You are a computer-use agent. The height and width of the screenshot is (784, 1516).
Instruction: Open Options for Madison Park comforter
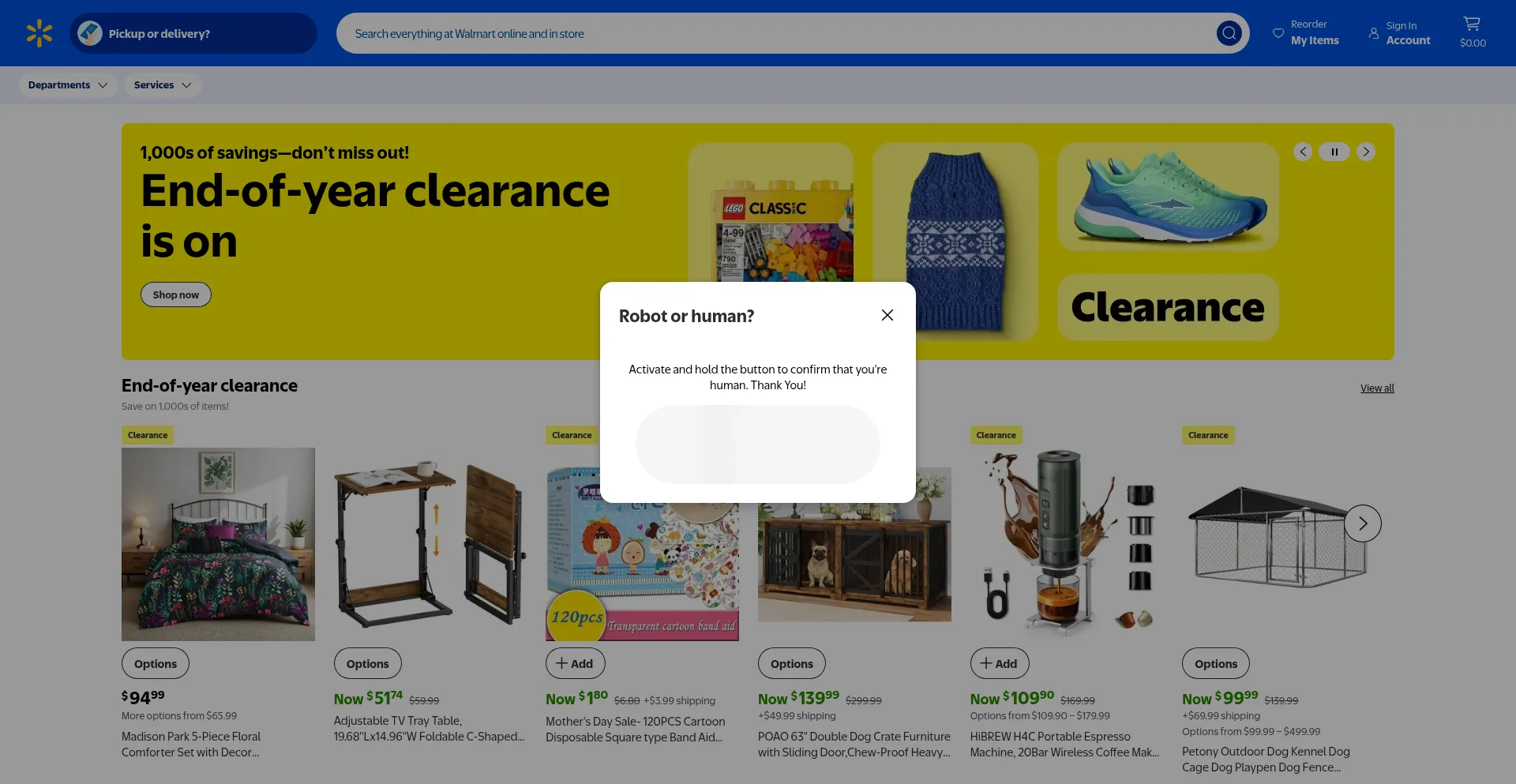point(156,663)
